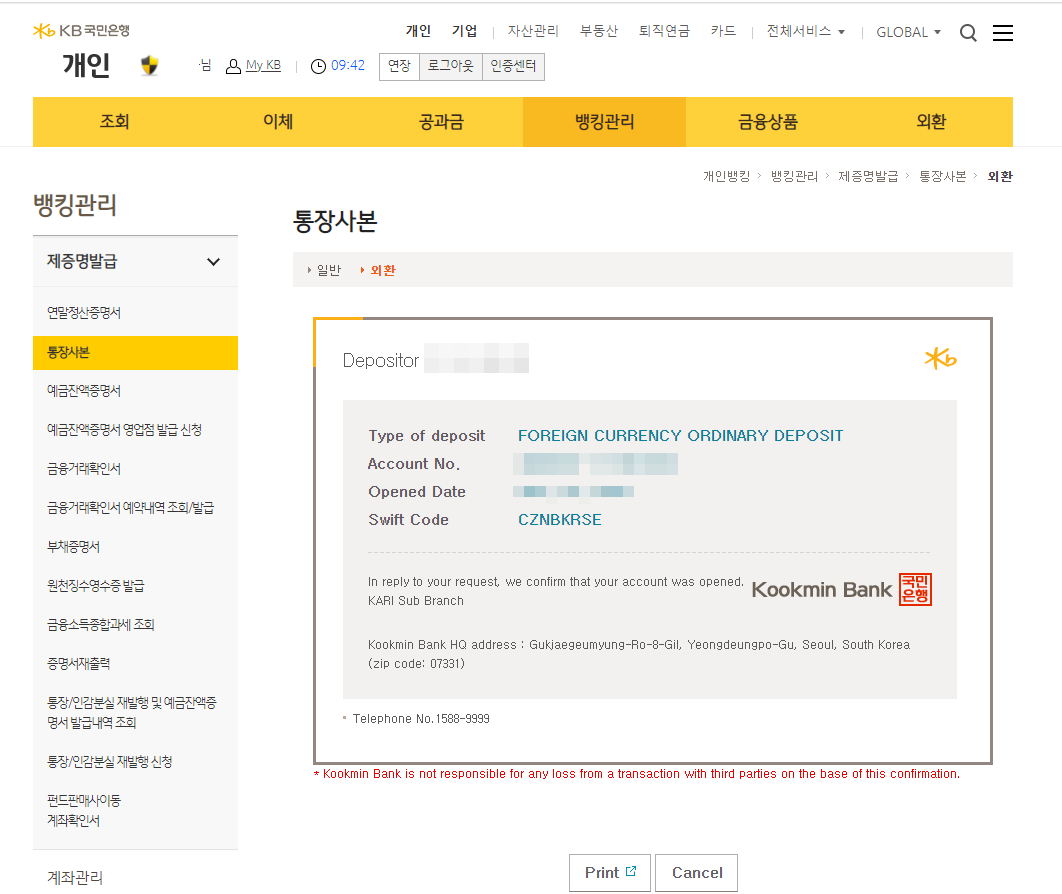Open the 공과금 main menu

point(441,122)
